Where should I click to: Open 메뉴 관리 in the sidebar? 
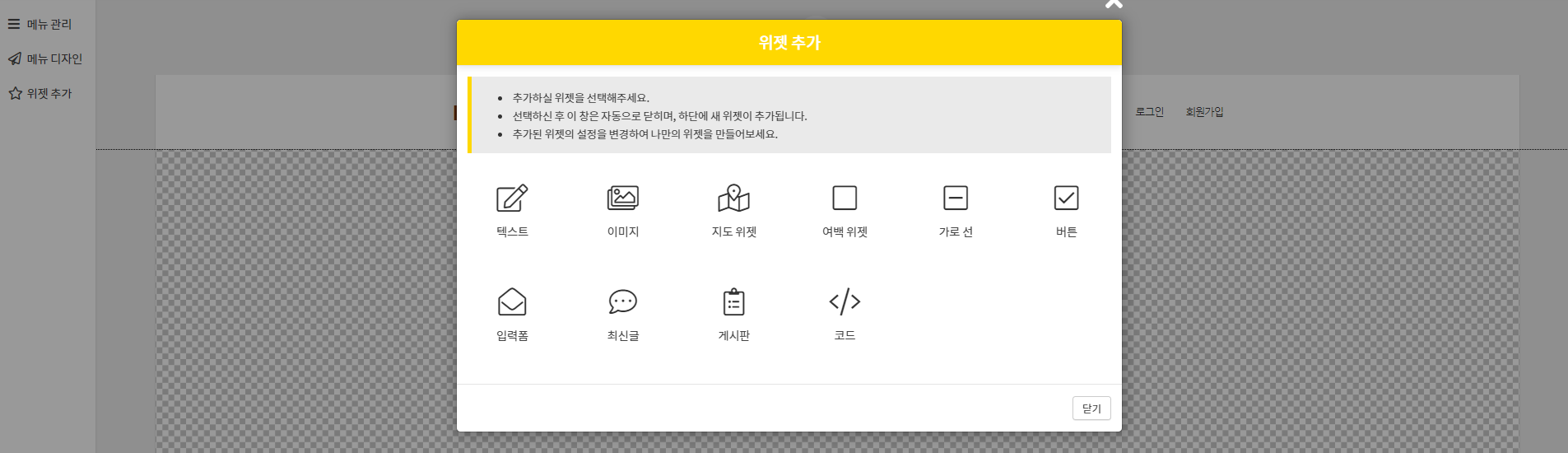point(49,24)
